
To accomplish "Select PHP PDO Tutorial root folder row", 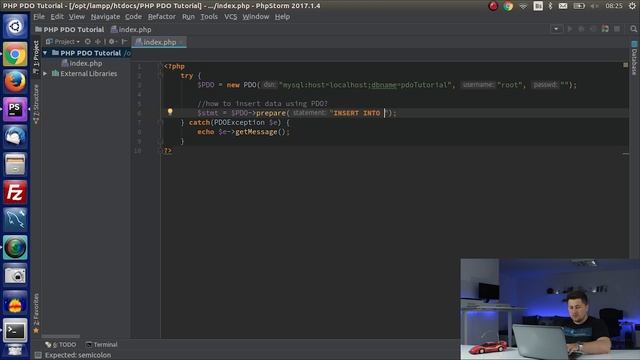I will click(86, 53).
